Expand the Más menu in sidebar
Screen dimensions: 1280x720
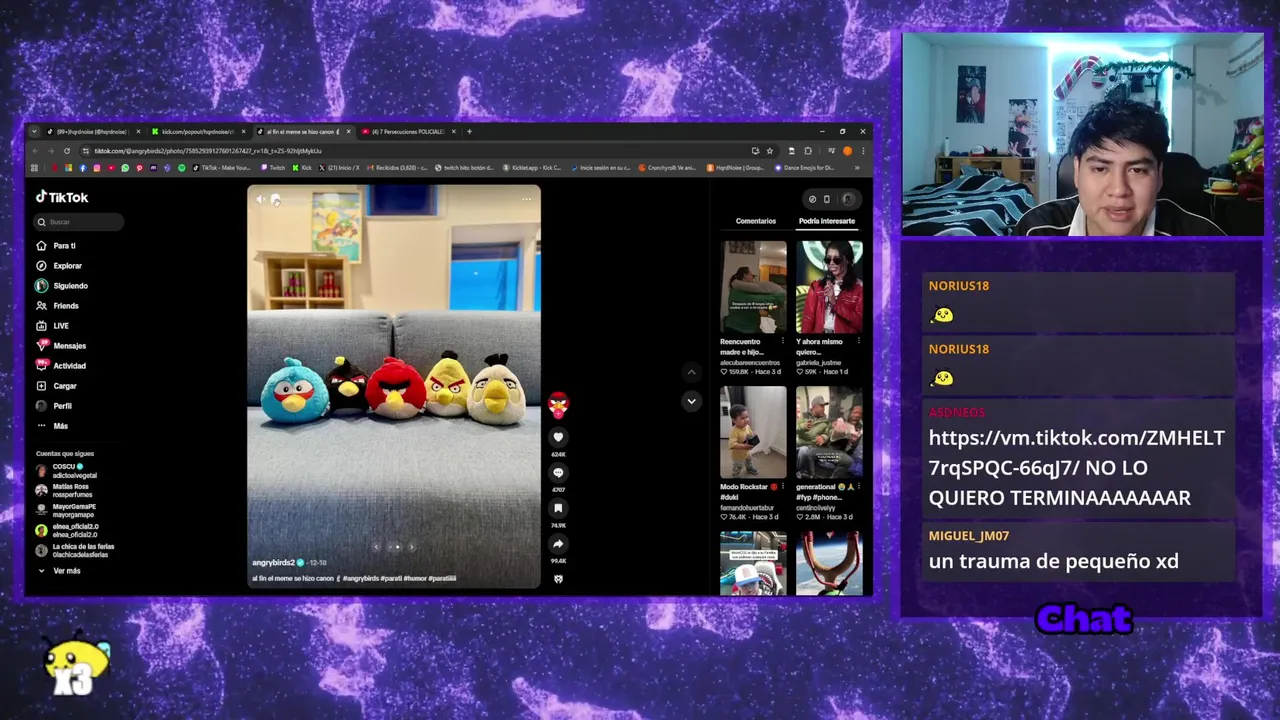click(52, 426)
